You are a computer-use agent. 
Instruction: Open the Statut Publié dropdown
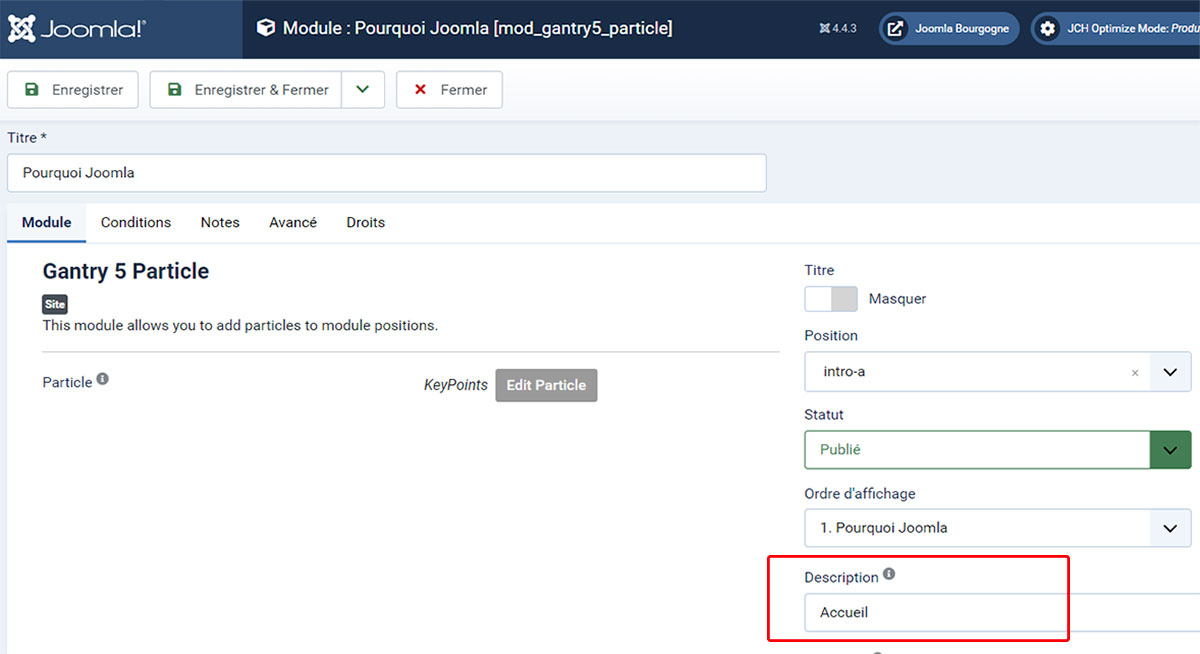(x=998, y=450)
